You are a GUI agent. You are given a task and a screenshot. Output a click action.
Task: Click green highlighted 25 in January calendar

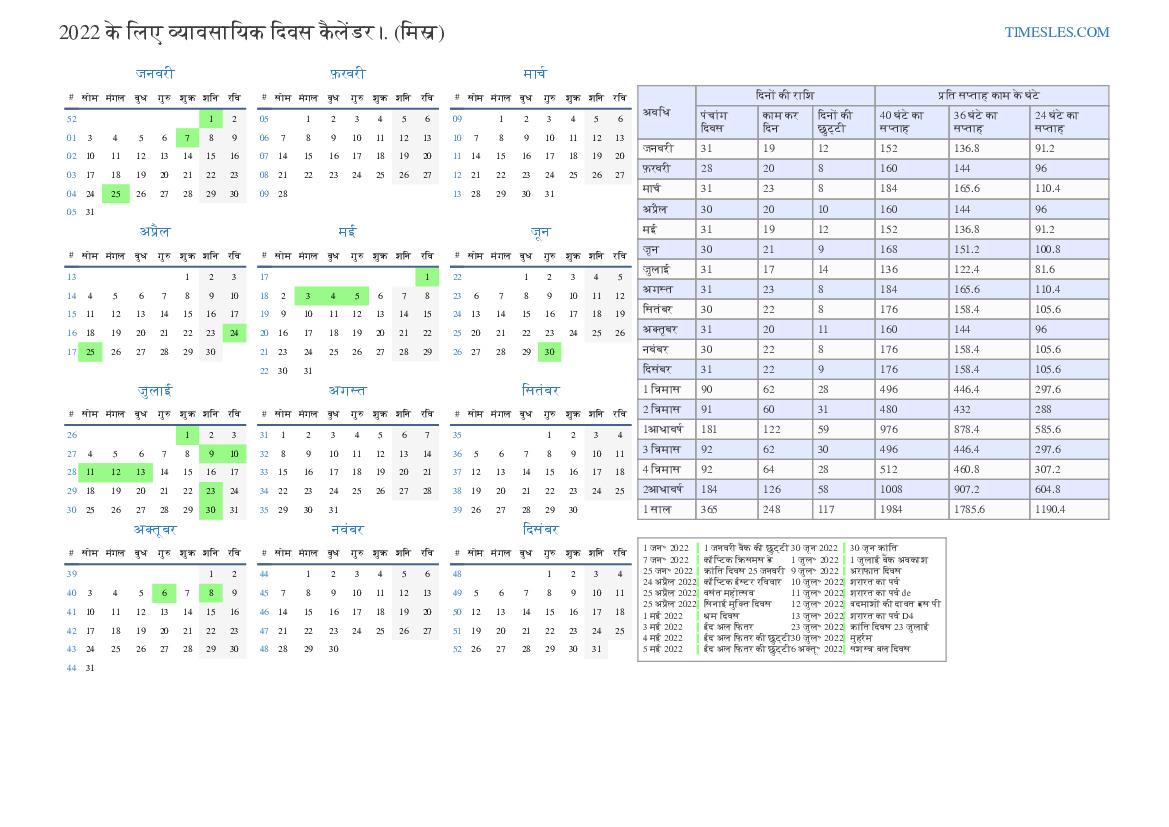[115, 194]
